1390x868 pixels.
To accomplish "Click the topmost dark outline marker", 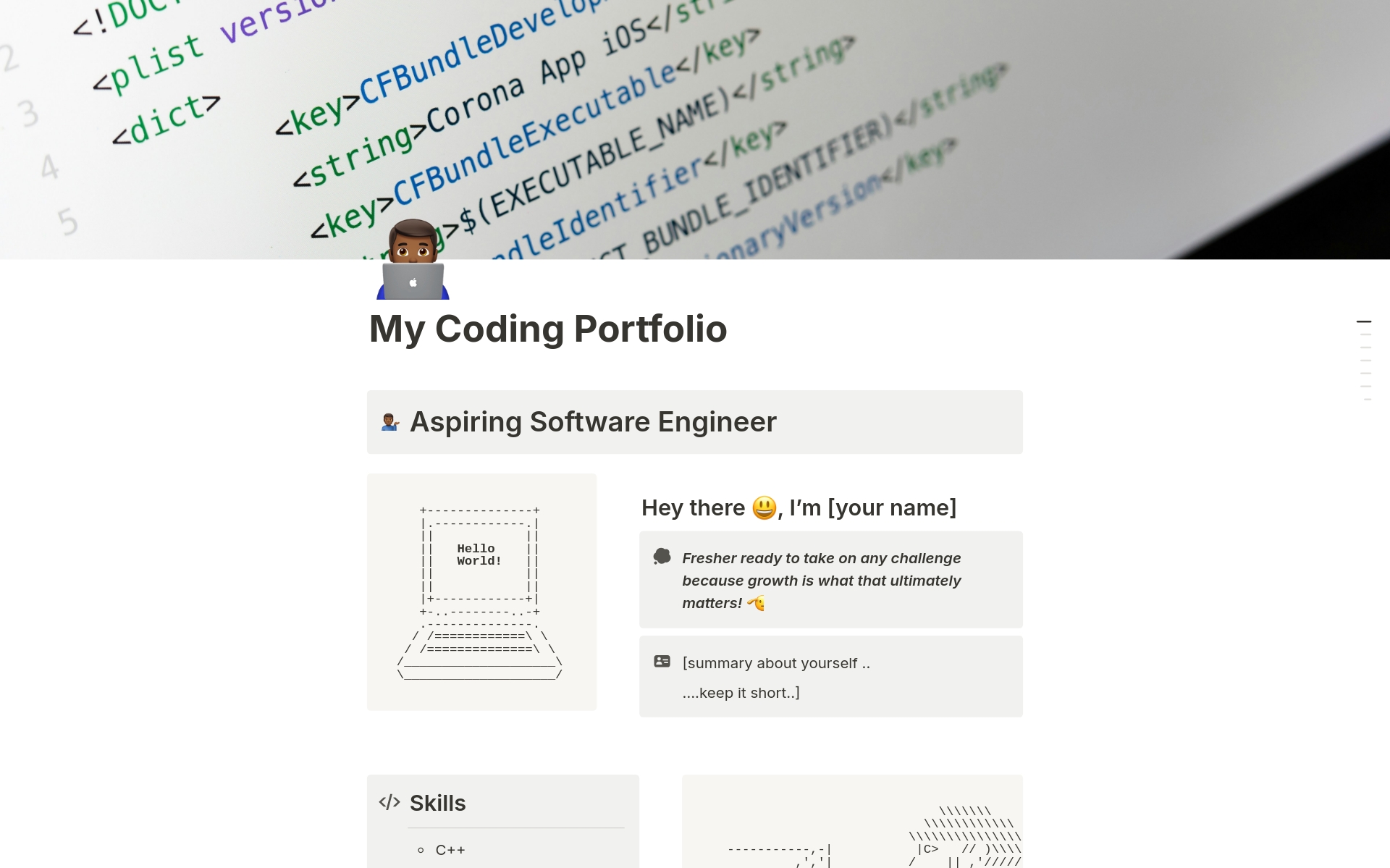I will click(x=1365, y=321).
